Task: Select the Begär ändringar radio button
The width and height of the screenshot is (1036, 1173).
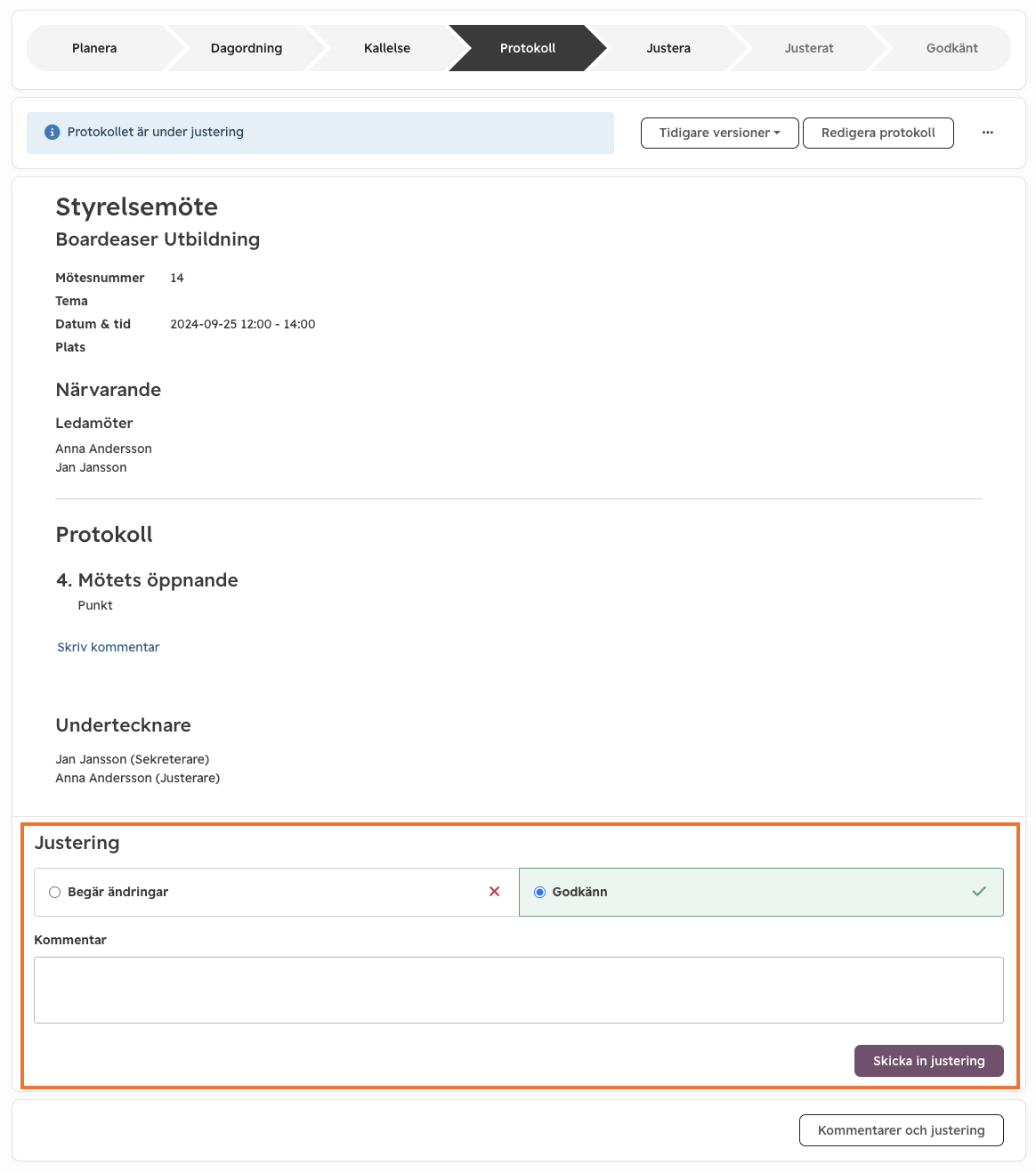Action: (x=55, y=893)
